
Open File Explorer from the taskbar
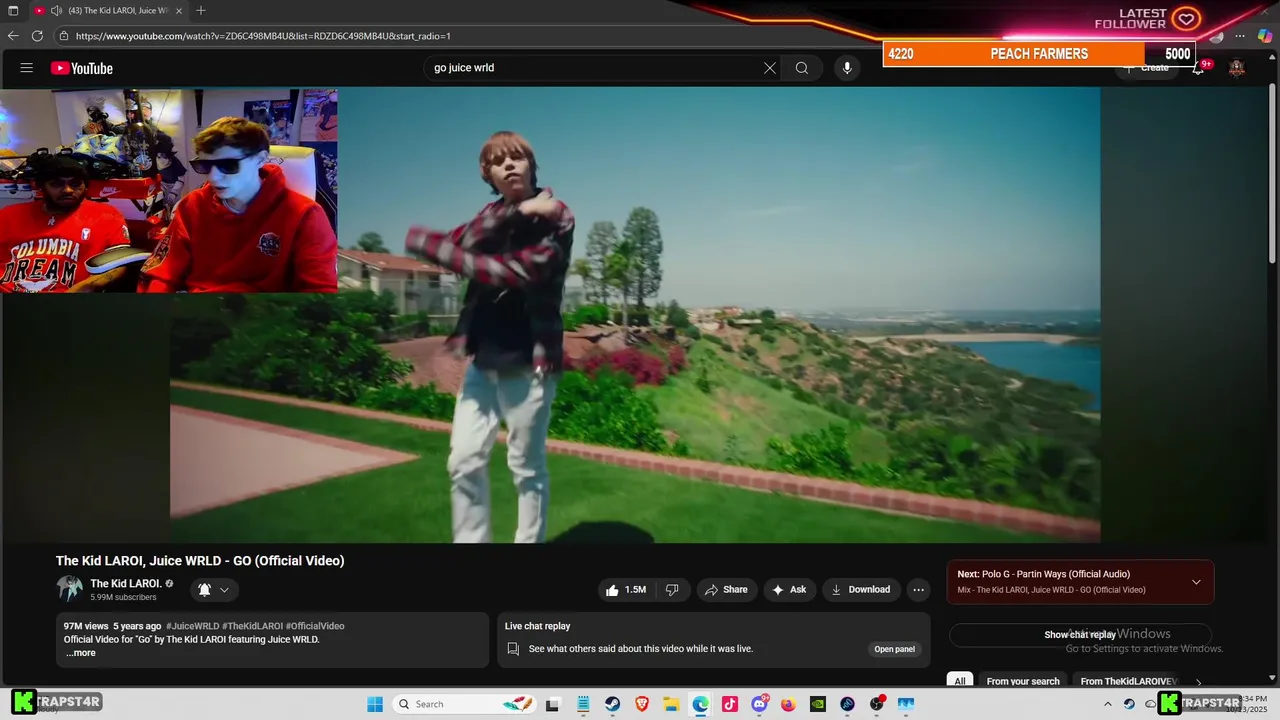[671, 704]
